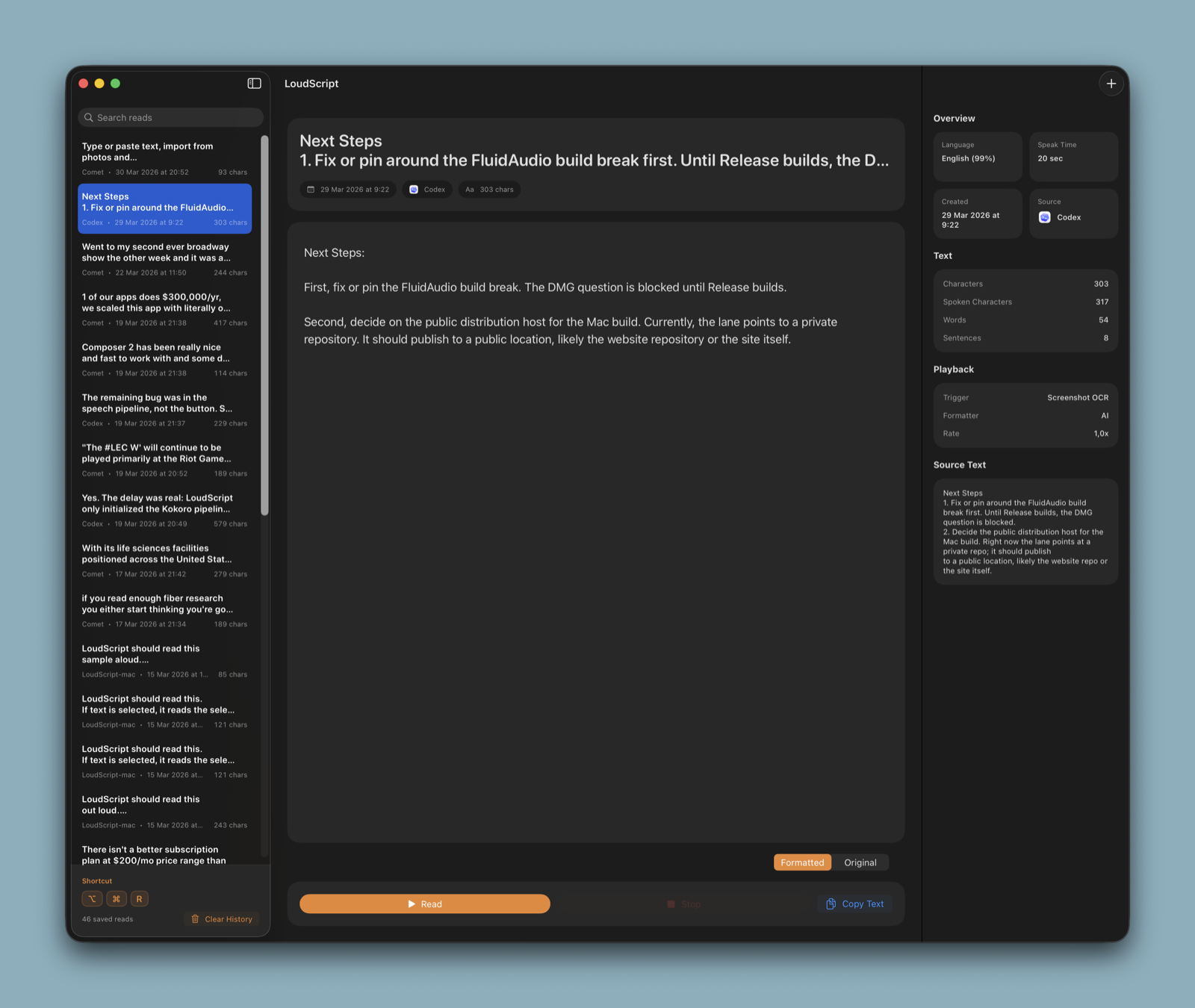Click the Screenshot OCR trigger setting
Viewport: 1195px width, 1008px height.
point(1025,397)
